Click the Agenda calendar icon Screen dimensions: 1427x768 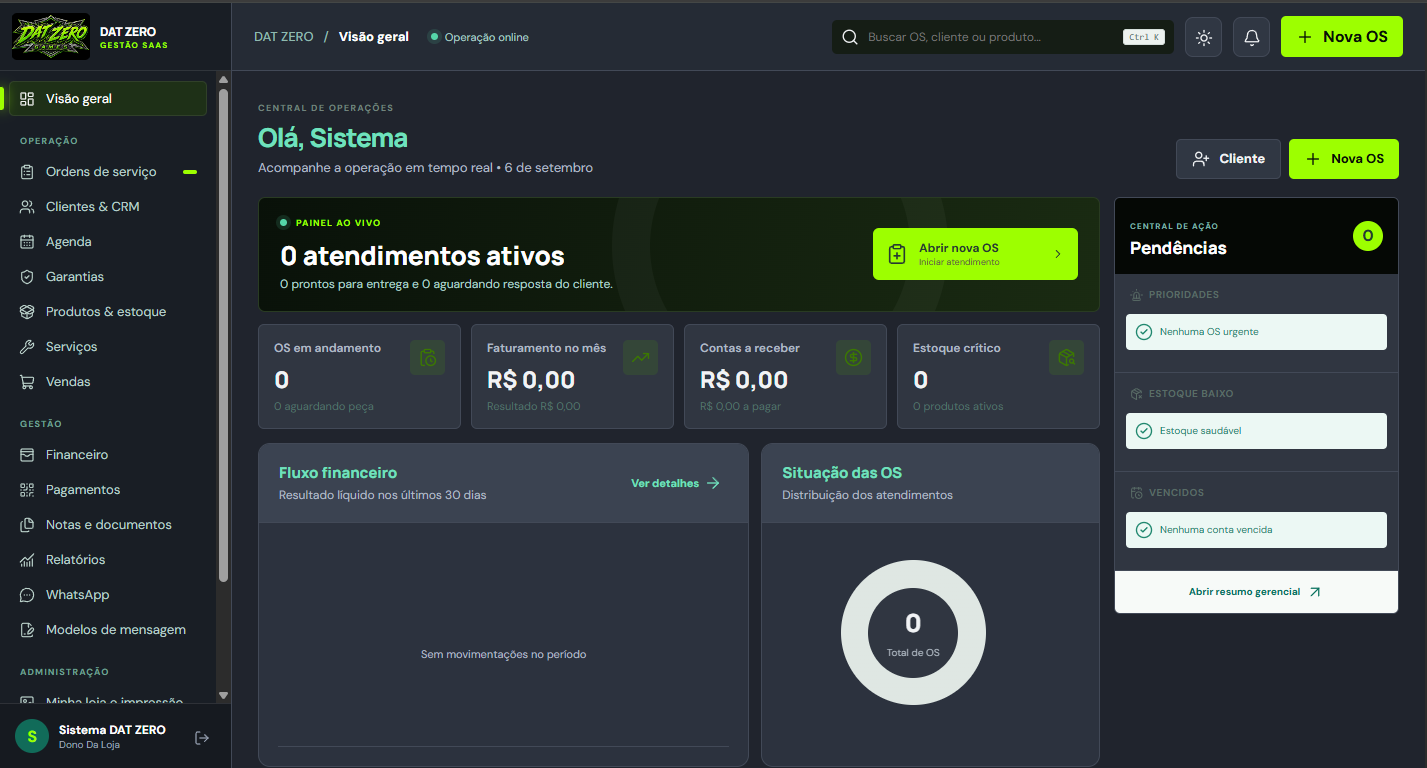tap(27, 242)
